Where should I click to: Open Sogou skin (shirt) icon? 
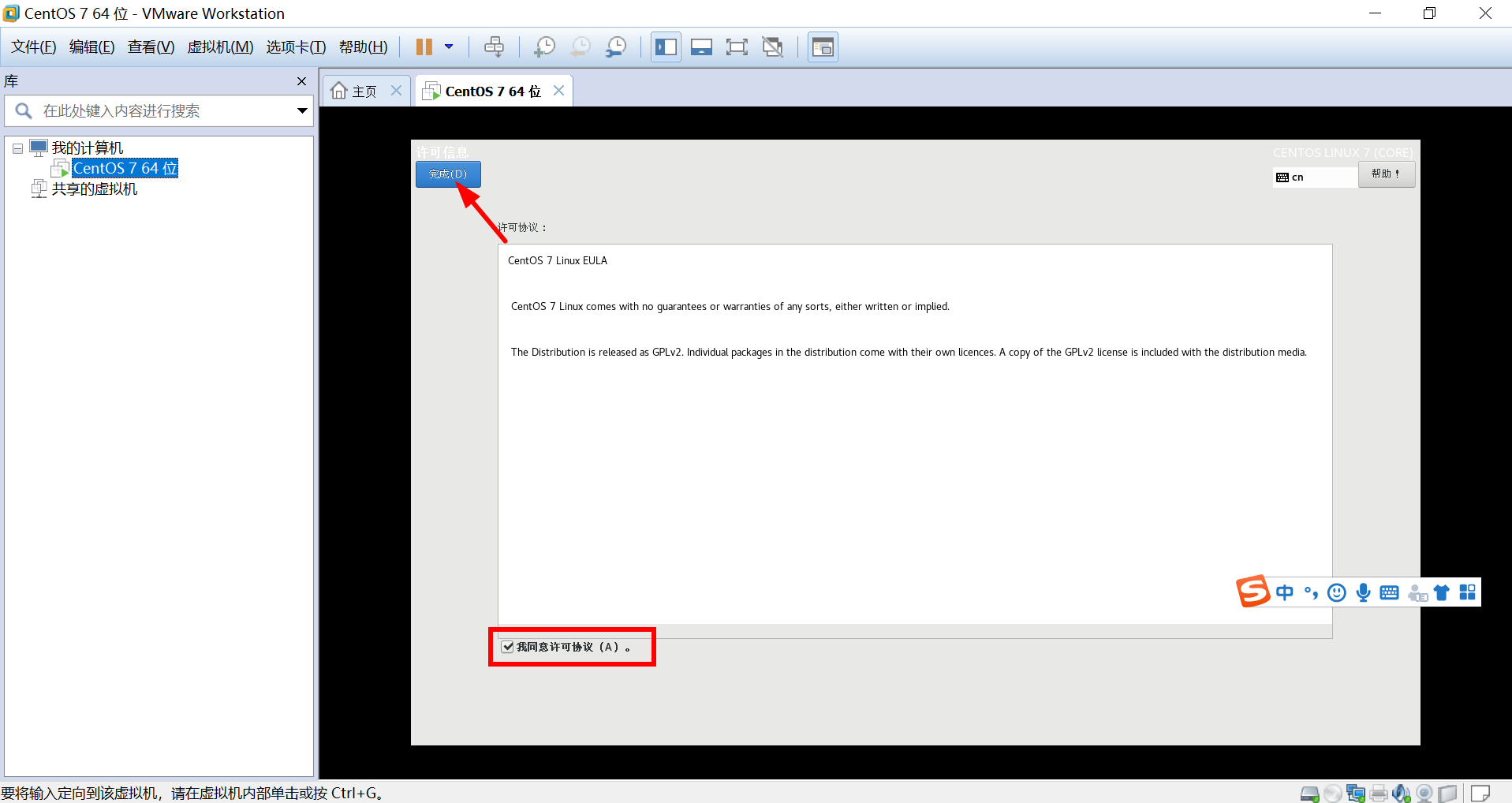[1442, 592]
